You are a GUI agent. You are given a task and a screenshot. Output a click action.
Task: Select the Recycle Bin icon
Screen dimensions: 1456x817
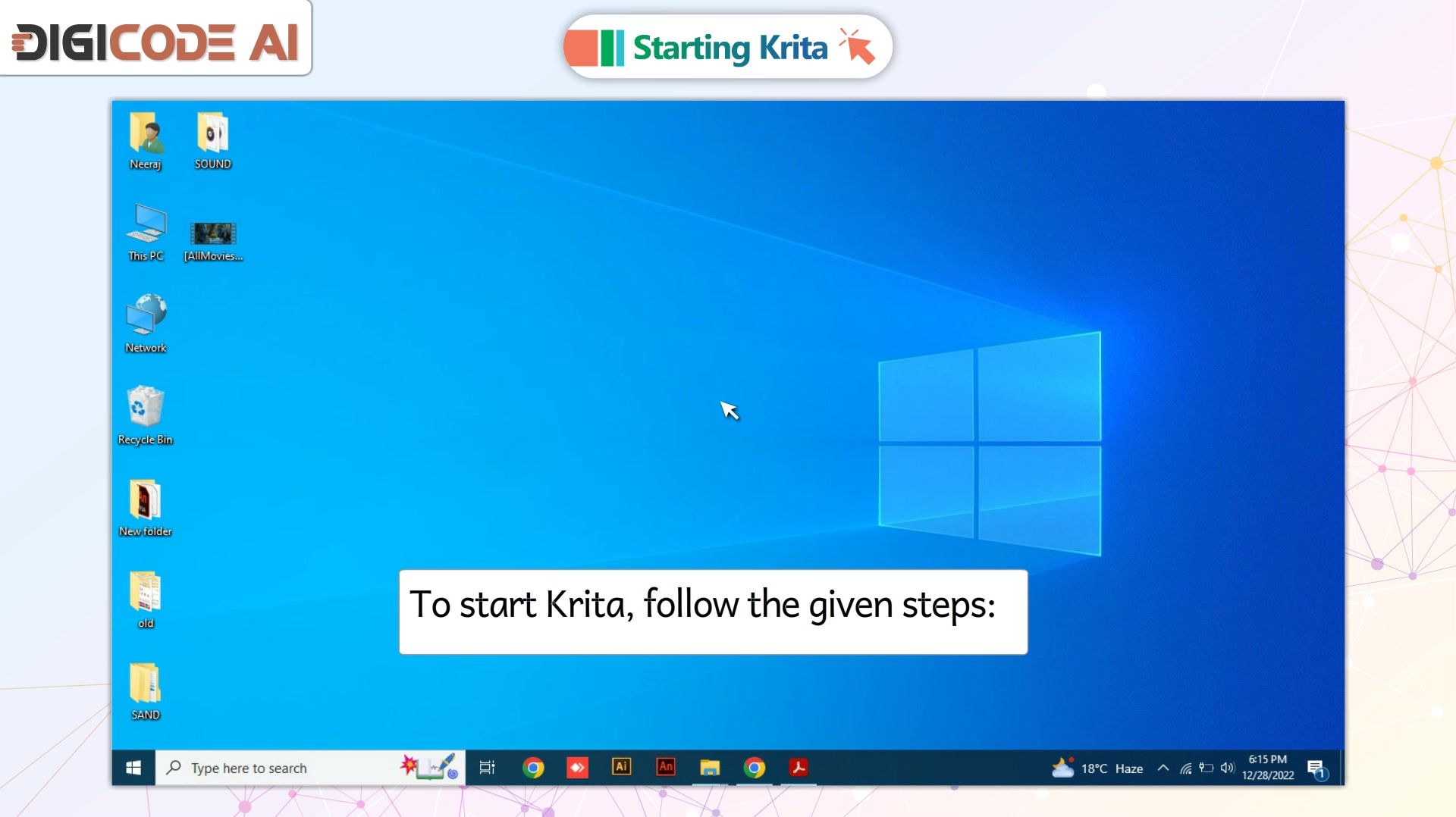click(145, 416)
